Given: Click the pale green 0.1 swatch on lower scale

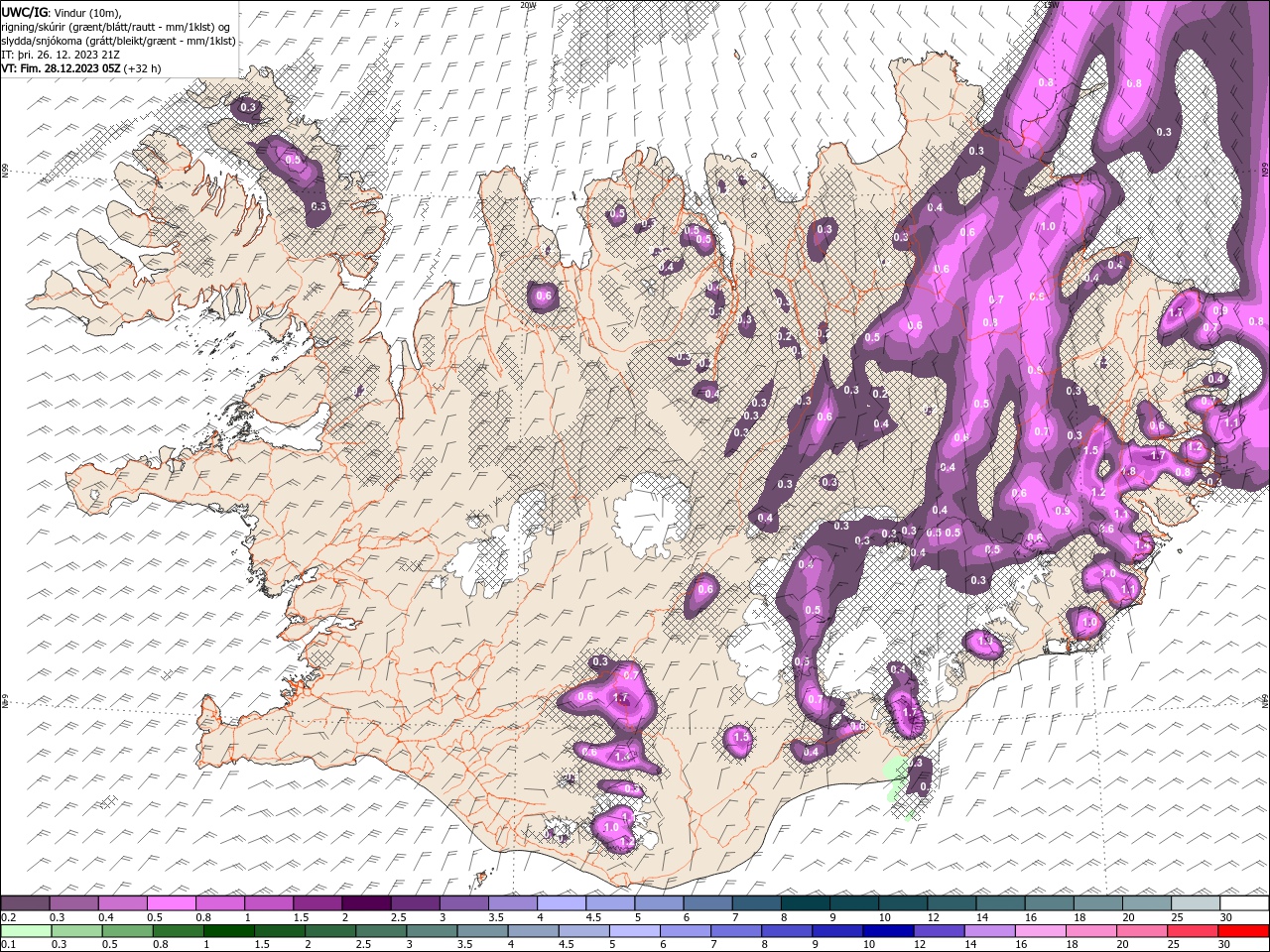Looking at the screenshot, I should pos(26,931).
